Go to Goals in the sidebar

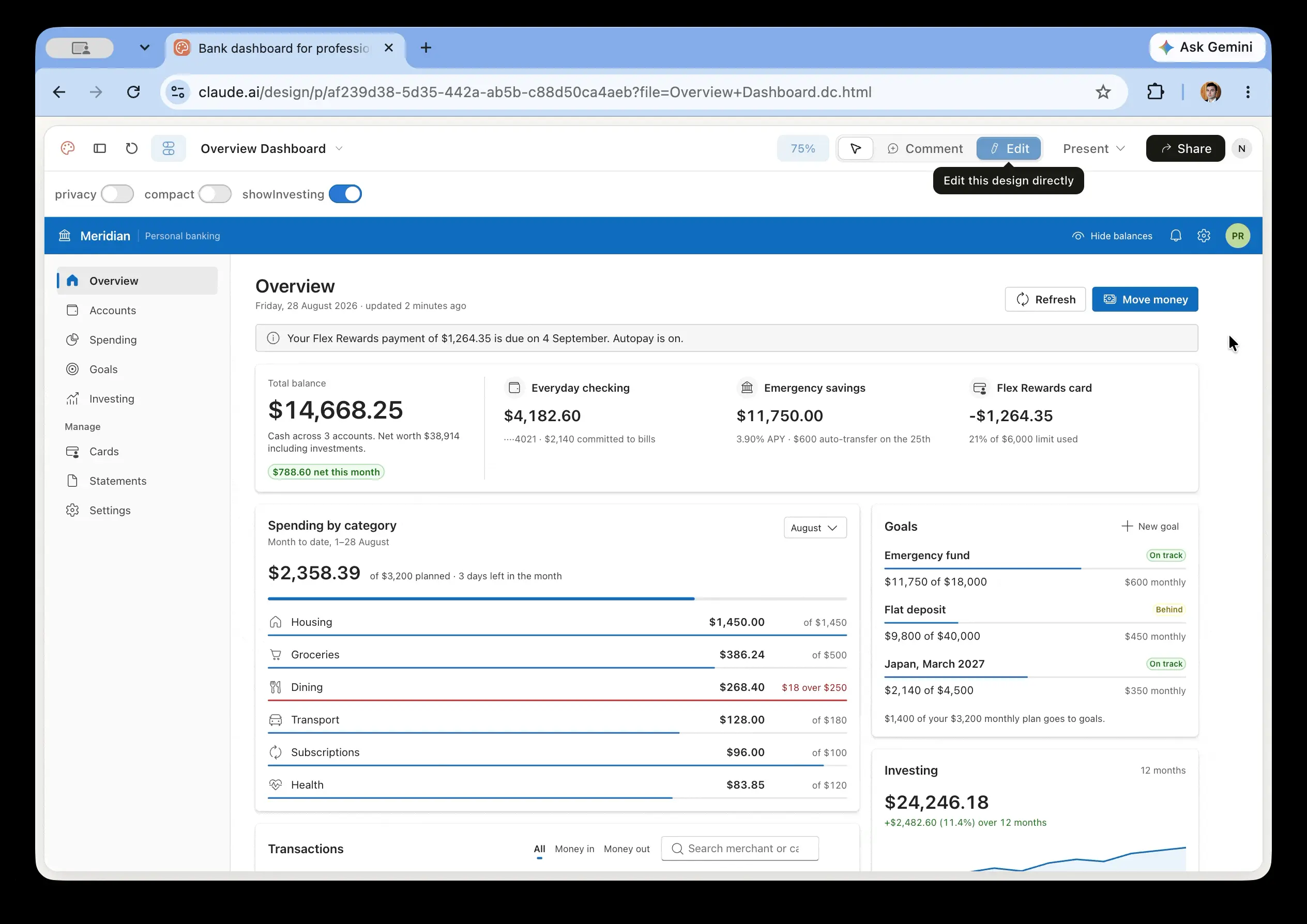coord(137,369)
